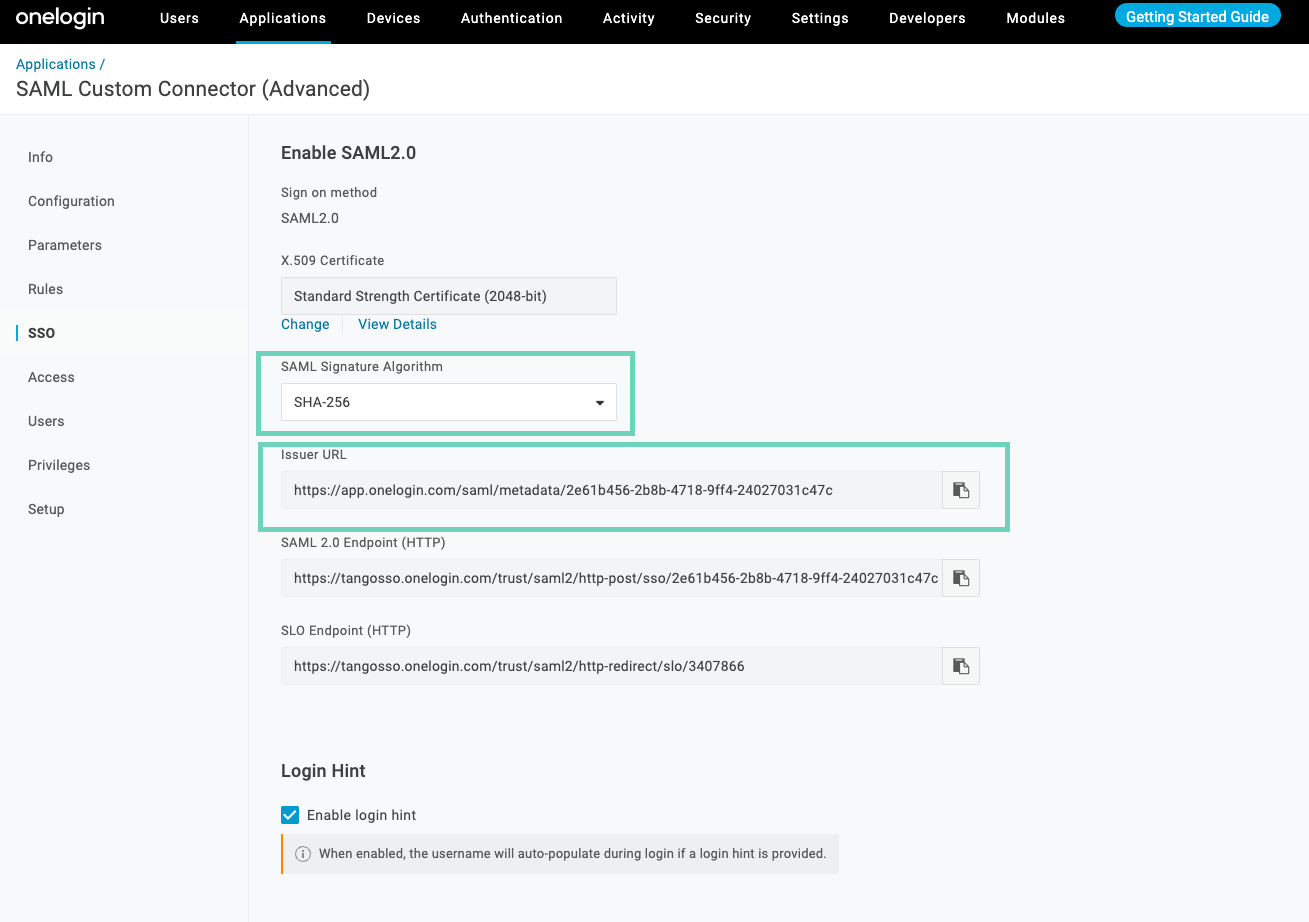This screenshot has width=1309, height=922.
Task: Open View Details for the certificate
Action: pos(397,324)
